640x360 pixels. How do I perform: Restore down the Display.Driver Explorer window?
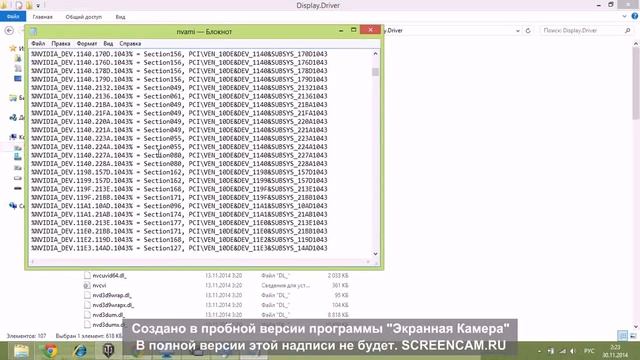pos(611,5)
